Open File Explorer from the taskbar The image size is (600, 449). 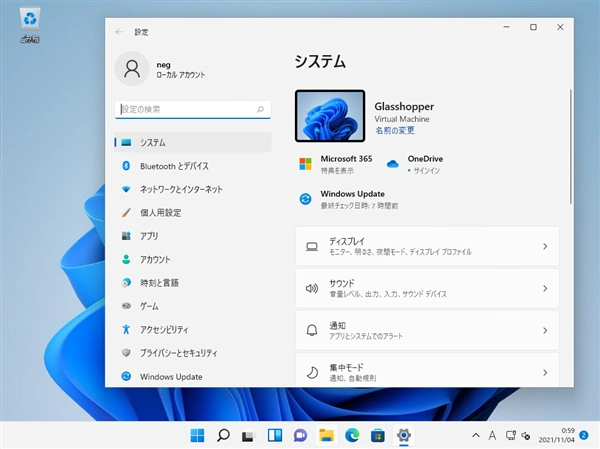pos(326,436)
